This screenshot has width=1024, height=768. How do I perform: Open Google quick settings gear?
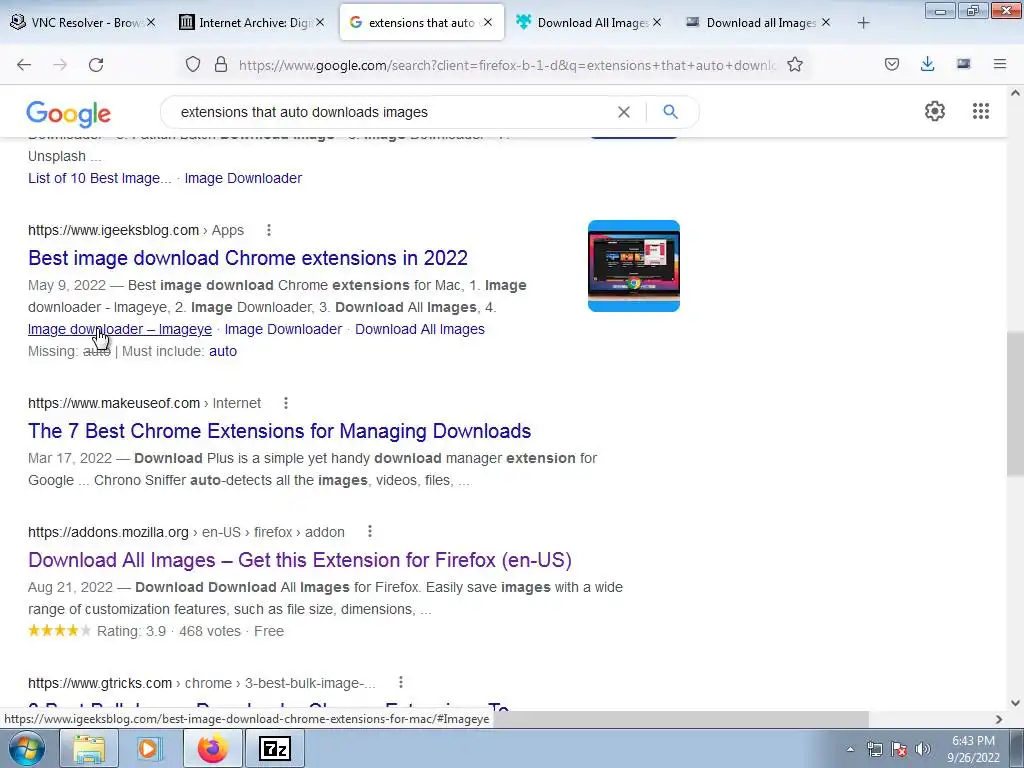coord(935,111)
